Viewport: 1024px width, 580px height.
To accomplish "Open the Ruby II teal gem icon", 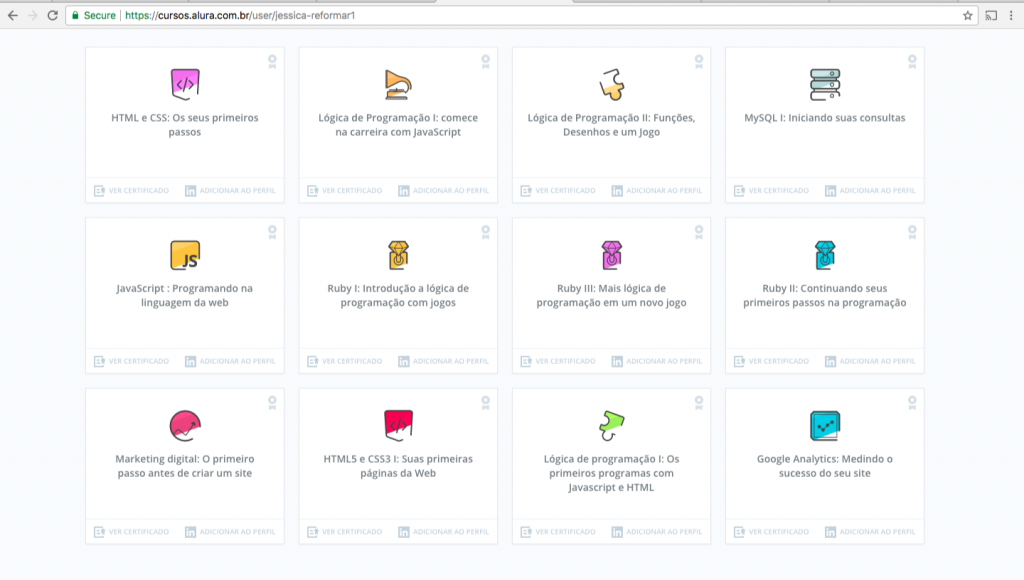I will click(823, 255).
